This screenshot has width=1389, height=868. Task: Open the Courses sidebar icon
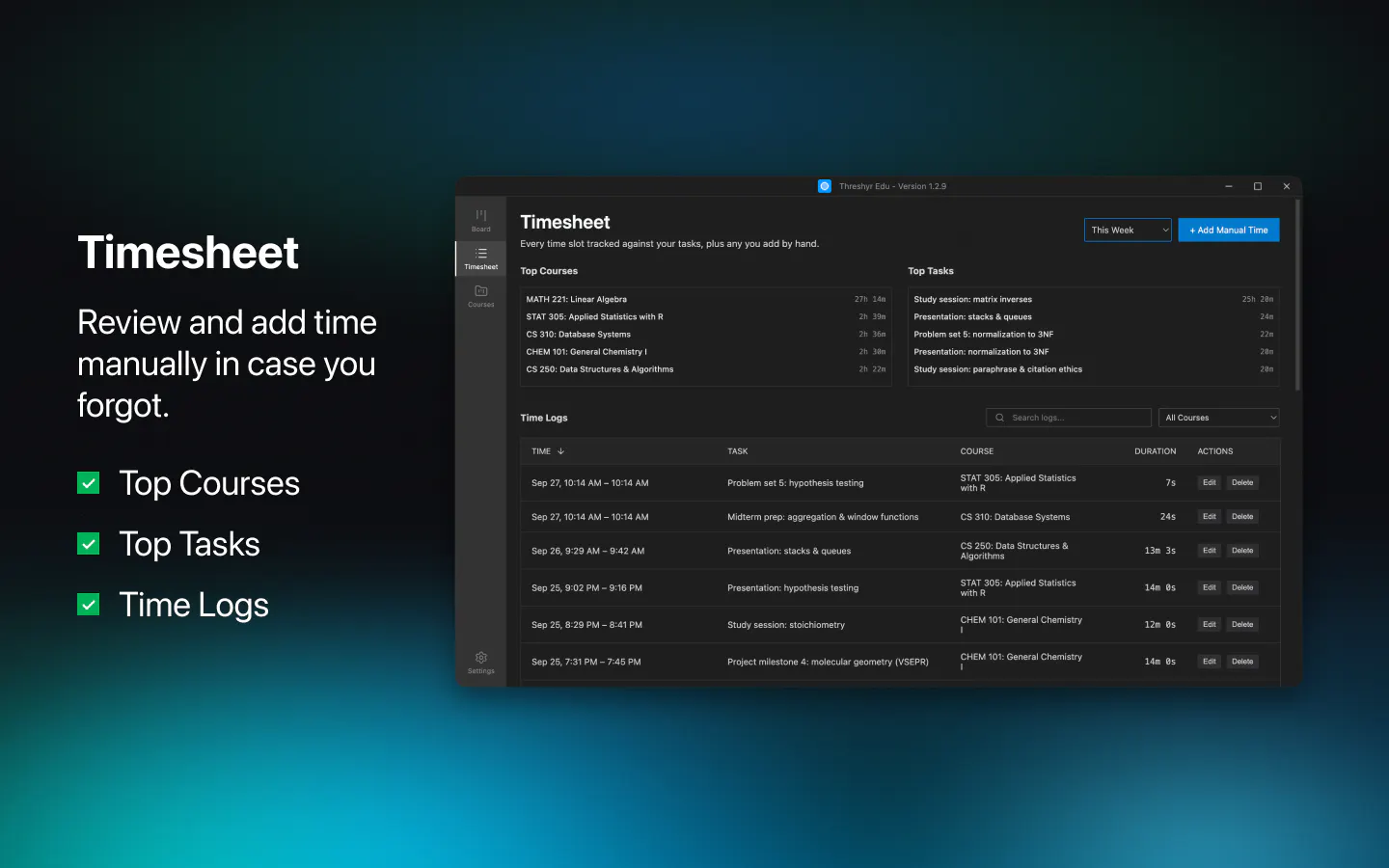click(480, 296)
